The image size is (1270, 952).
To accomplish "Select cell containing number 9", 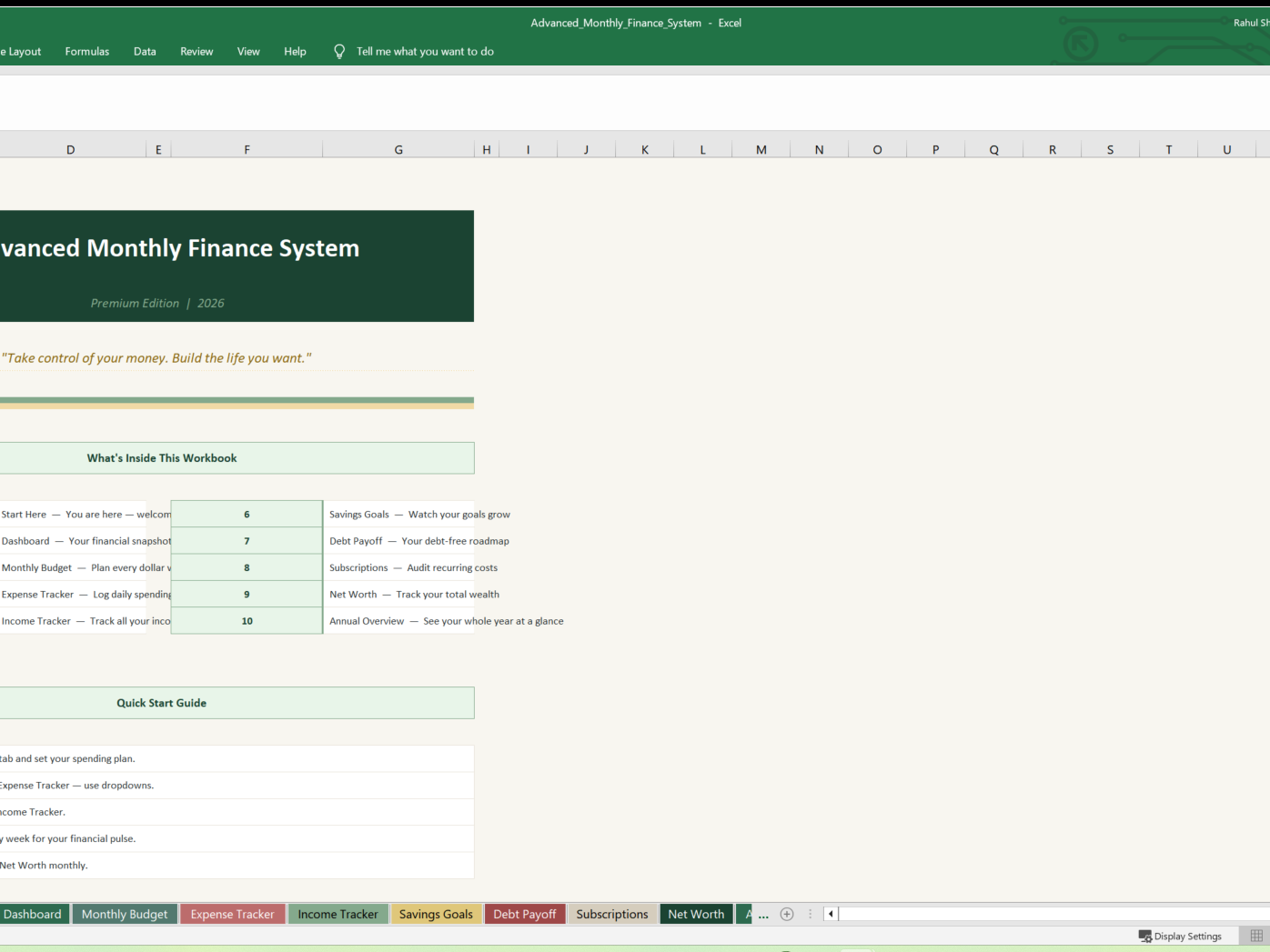I will (x=247, y=594).
